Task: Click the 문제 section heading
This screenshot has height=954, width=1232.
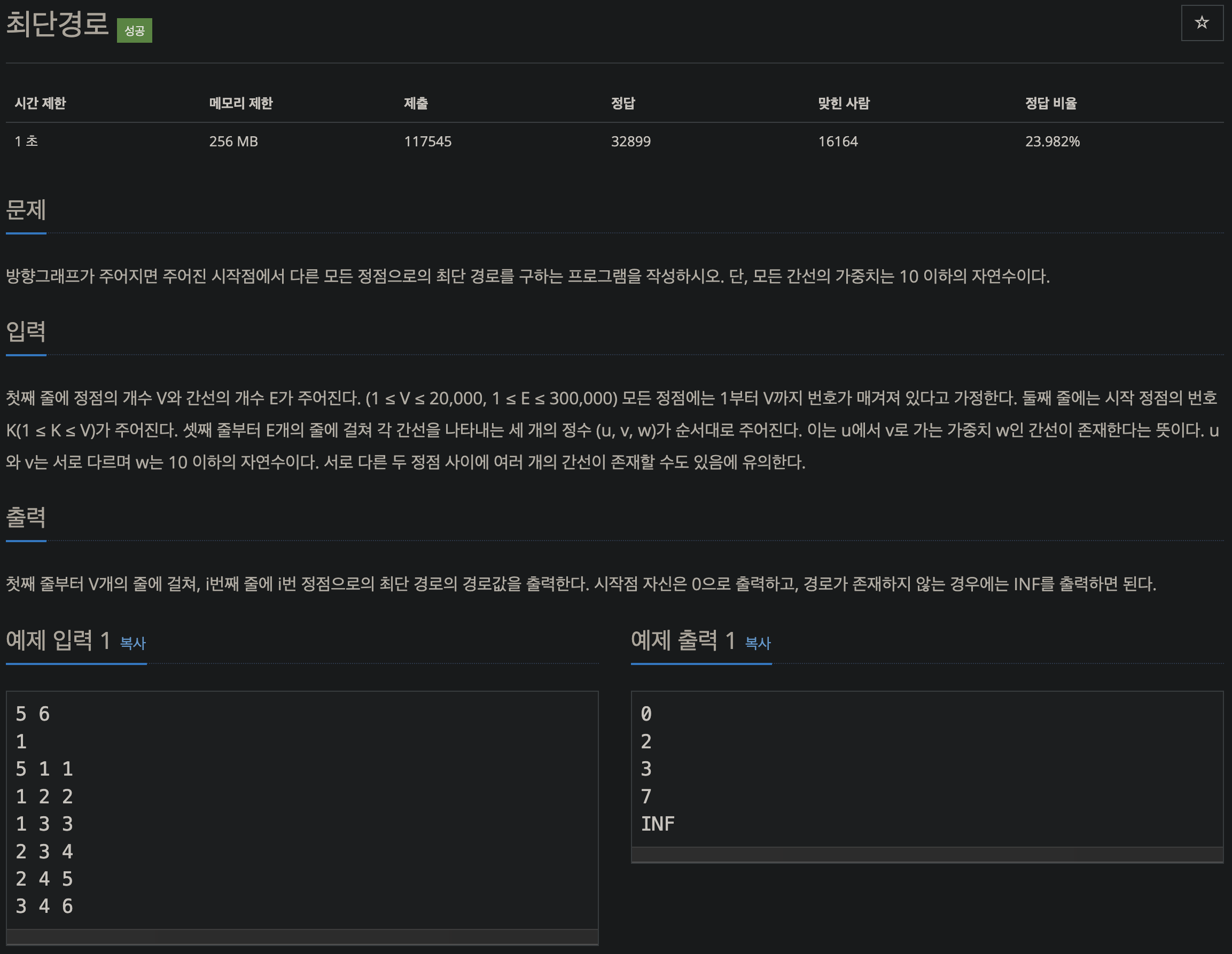Action: click(x=26, y=210)
